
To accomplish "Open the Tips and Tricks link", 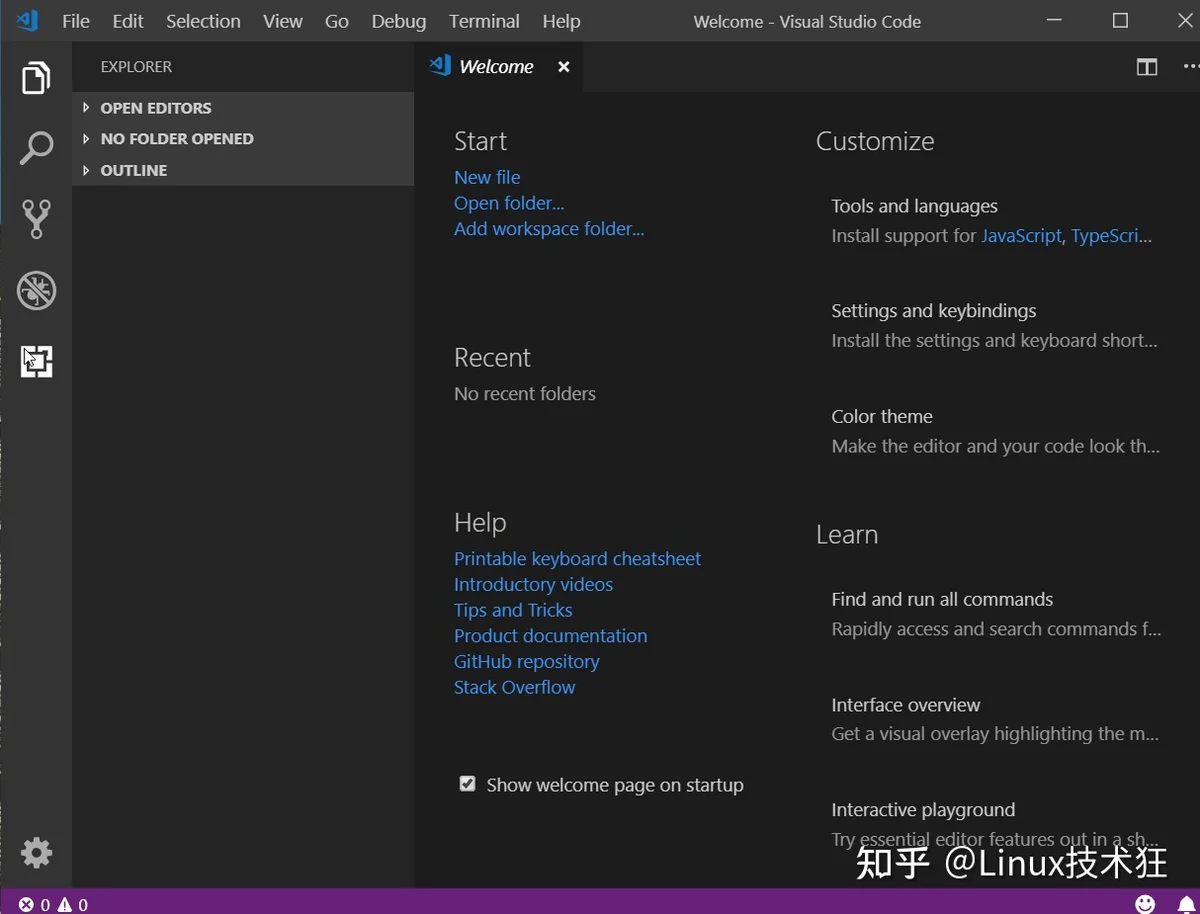I will tap(513, 610).
